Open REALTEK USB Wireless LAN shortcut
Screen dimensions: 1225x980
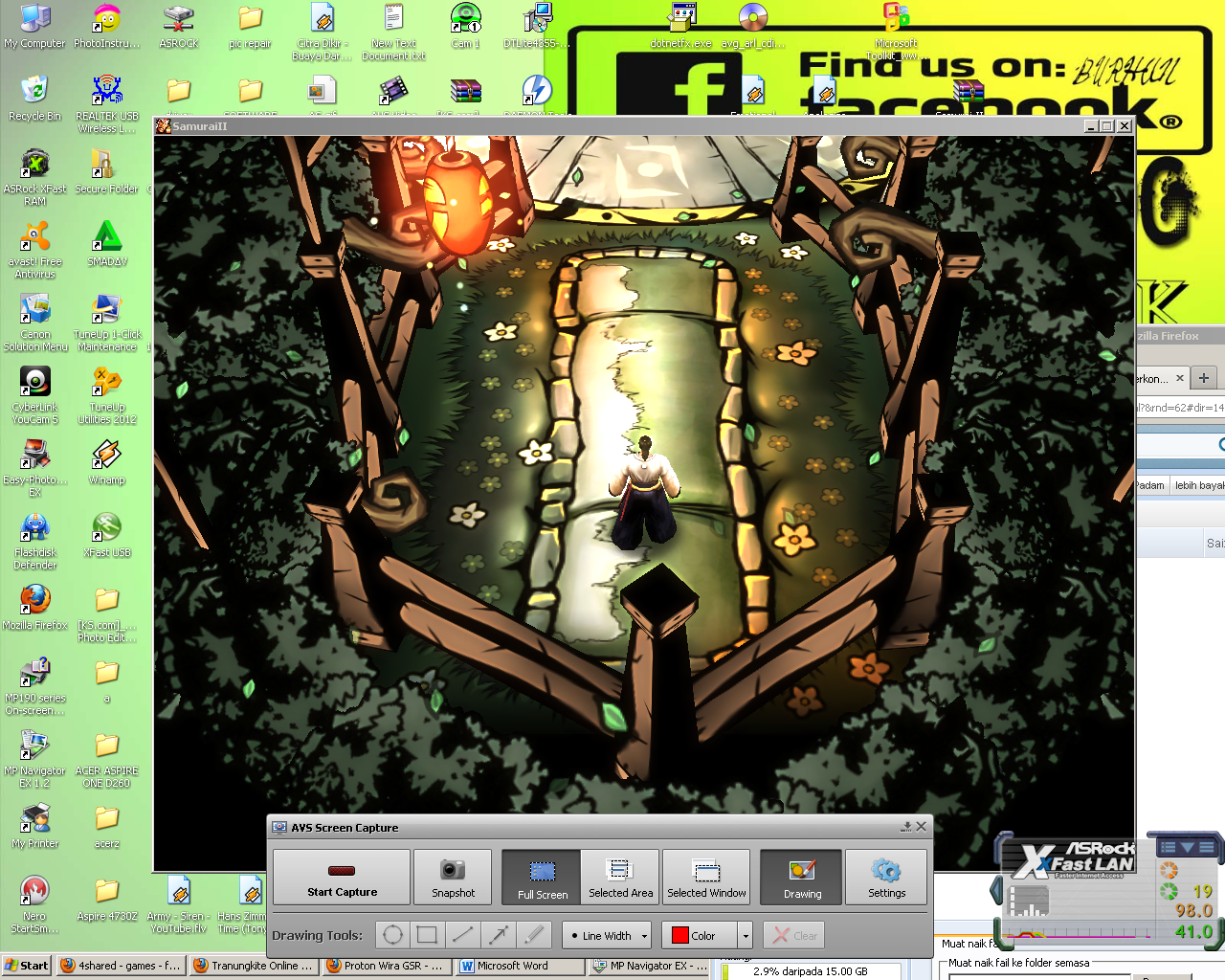pos(107,104)
